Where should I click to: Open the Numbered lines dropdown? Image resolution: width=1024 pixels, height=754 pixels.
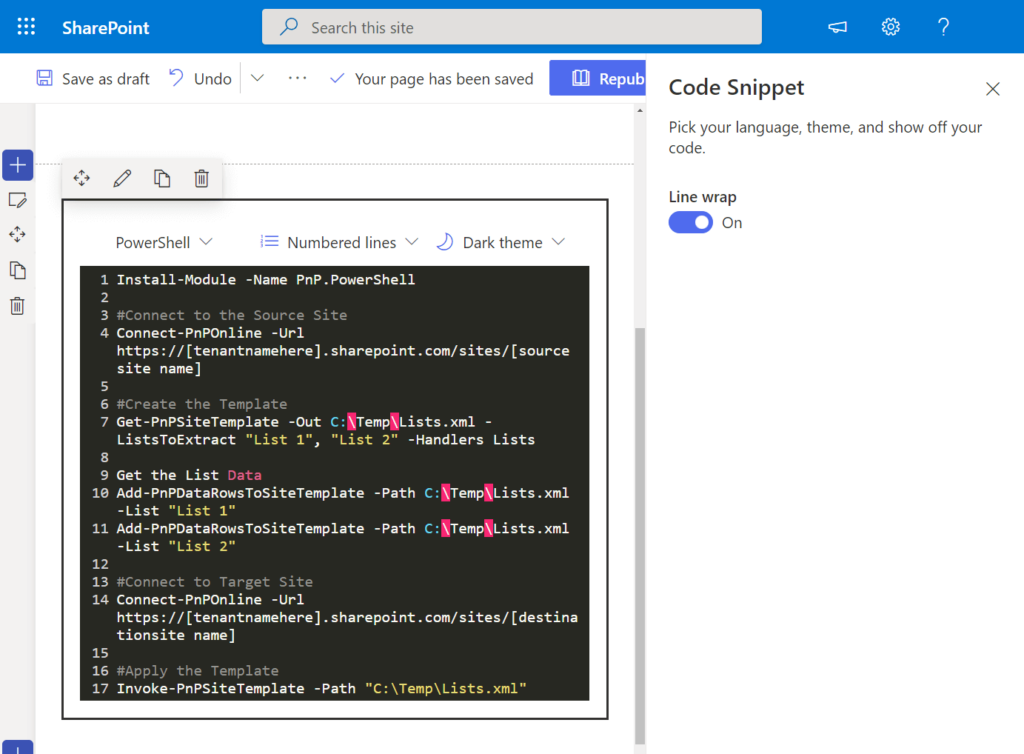pos(339,243)
